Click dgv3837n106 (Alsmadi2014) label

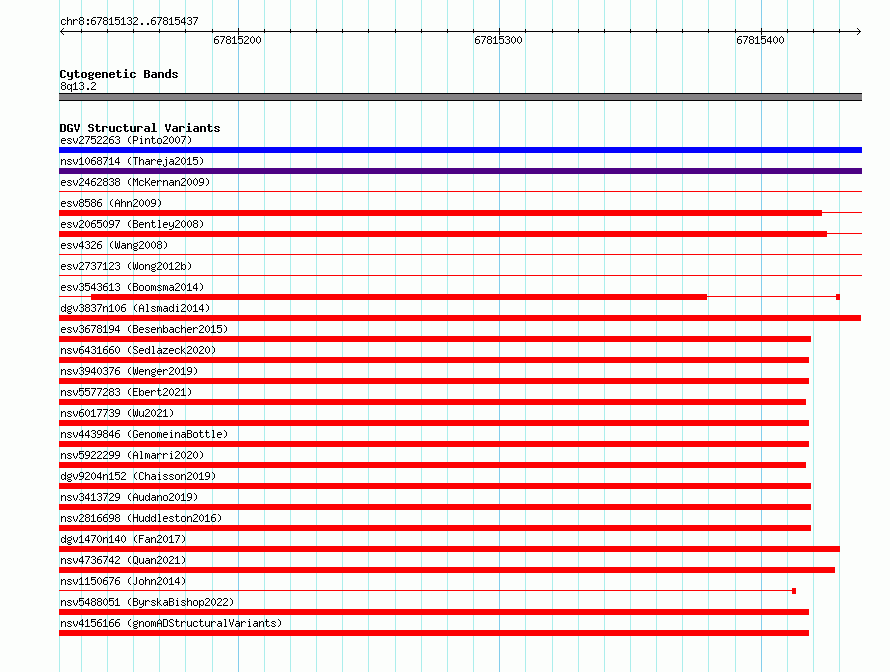(x=135, y=308)
